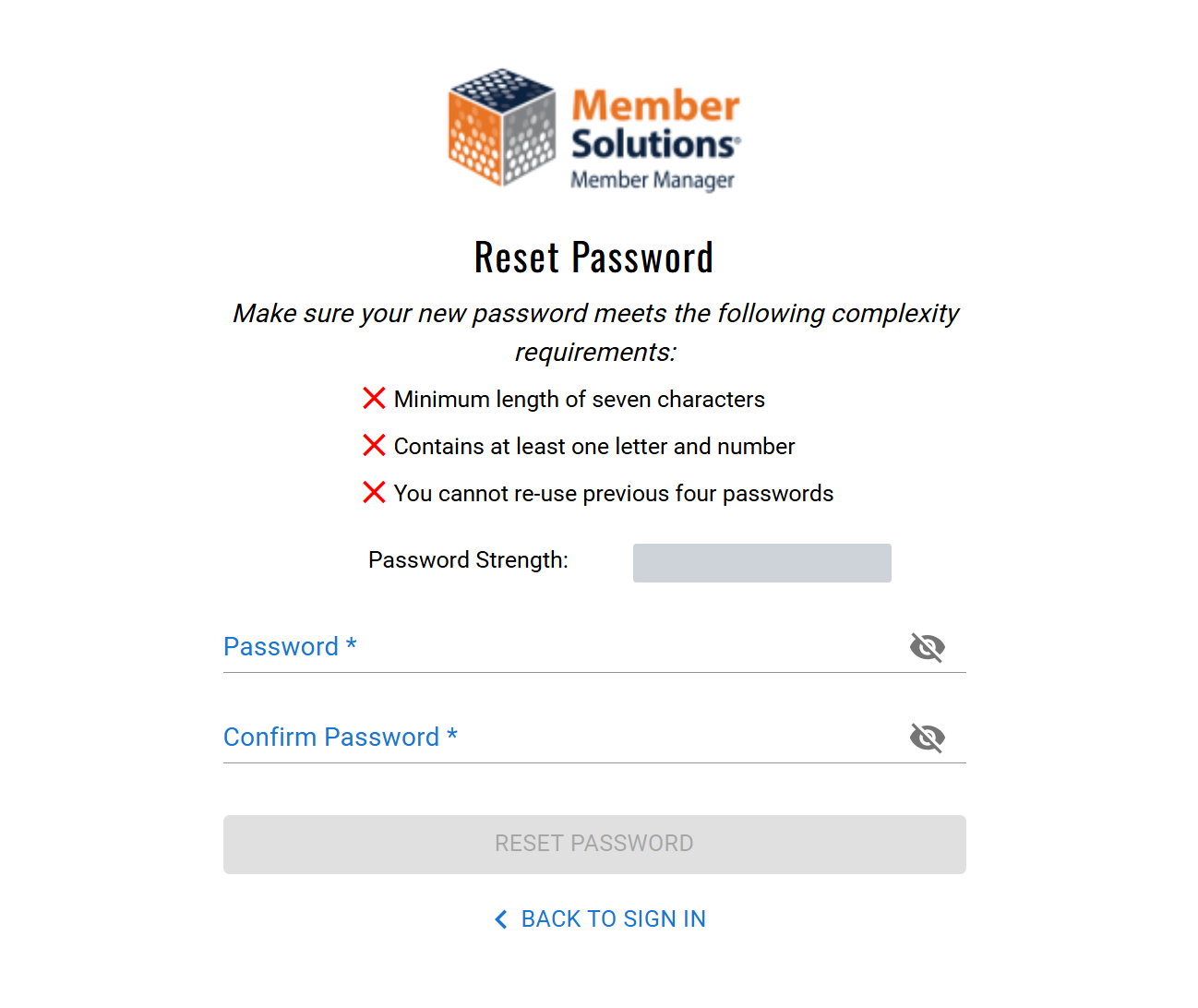Click the Password Strength meter bar
Screen dimensions: 1198x1008
pyautogui.click(x=761, y=563)
